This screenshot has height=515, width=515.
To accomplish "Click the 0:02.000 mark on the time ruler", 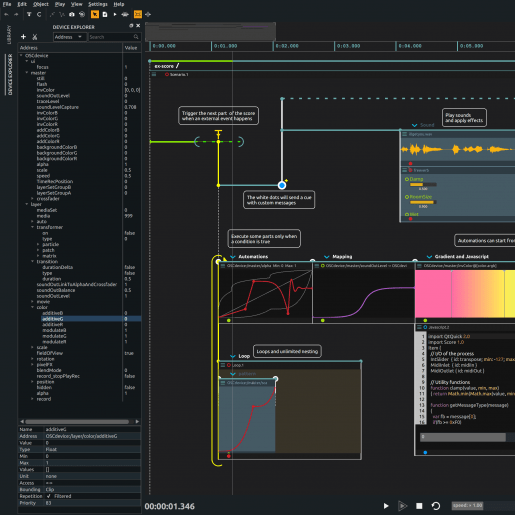I will [287, 46].
